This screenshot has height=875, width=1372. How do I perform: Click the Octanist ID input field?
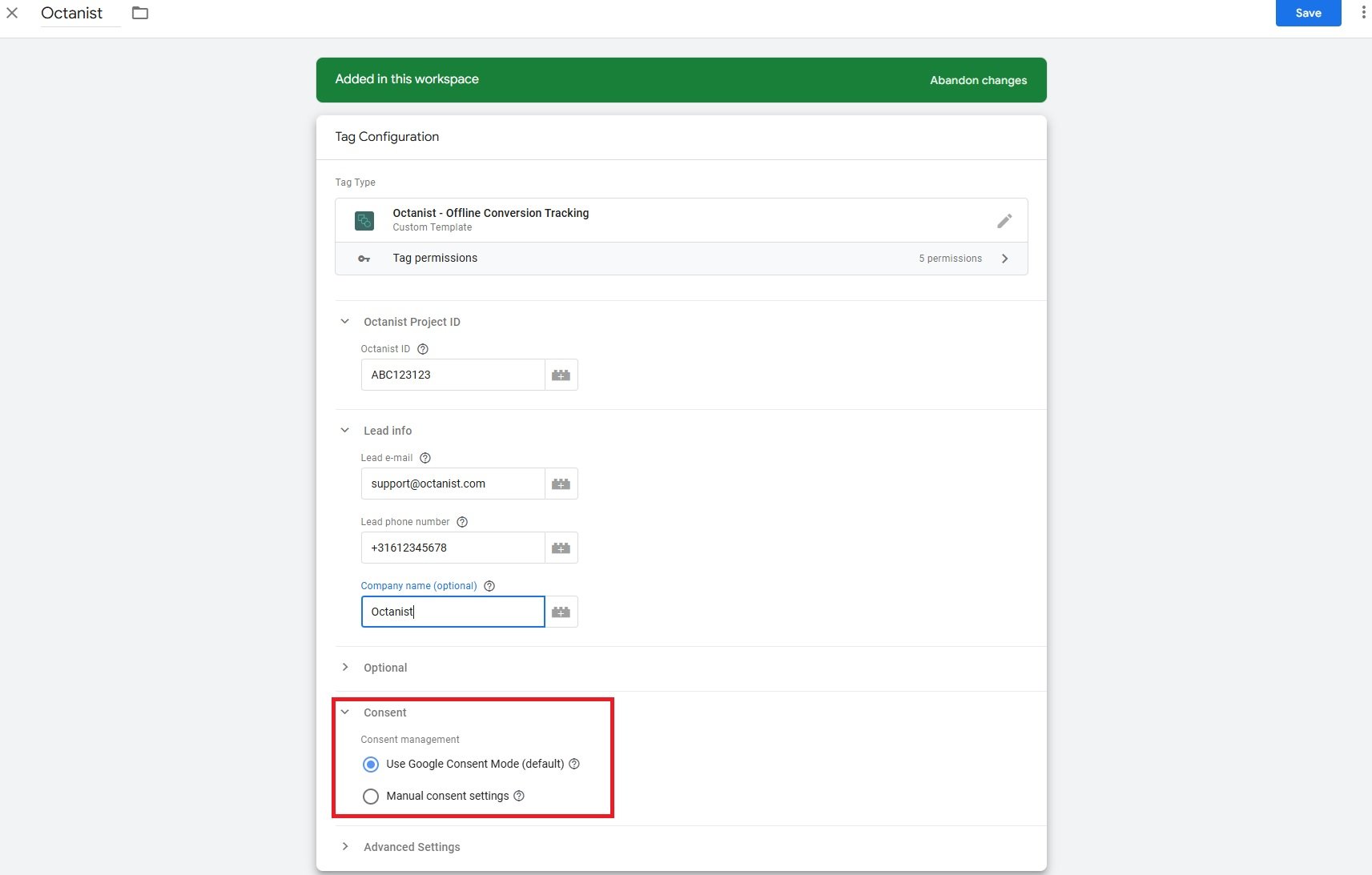pos(453,375)
